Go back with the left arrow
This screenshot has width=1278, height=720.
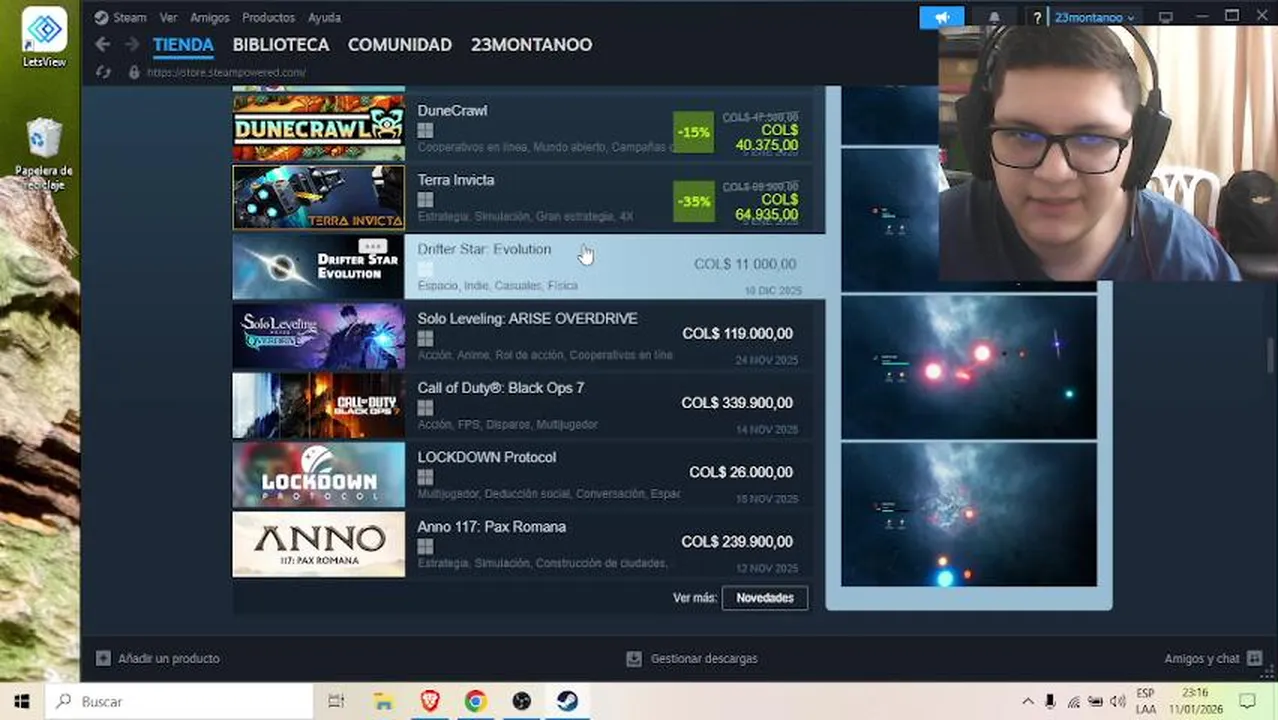point(102,45)
